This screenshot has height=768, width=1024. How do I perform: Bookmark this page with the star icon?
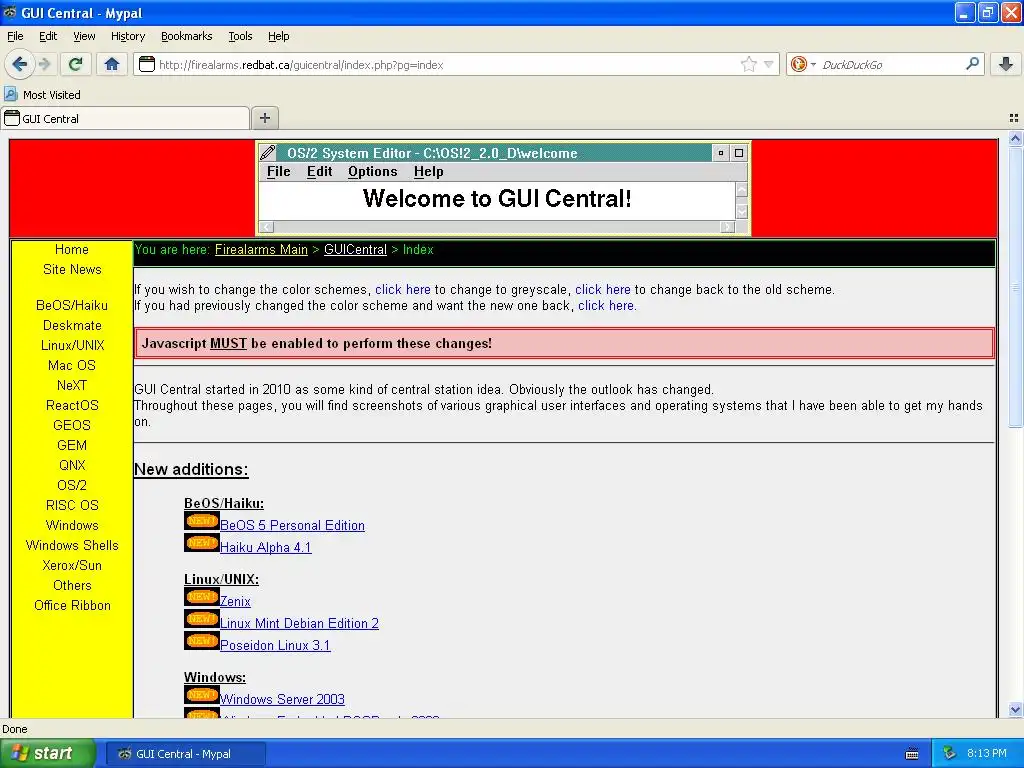pos(748,64)
